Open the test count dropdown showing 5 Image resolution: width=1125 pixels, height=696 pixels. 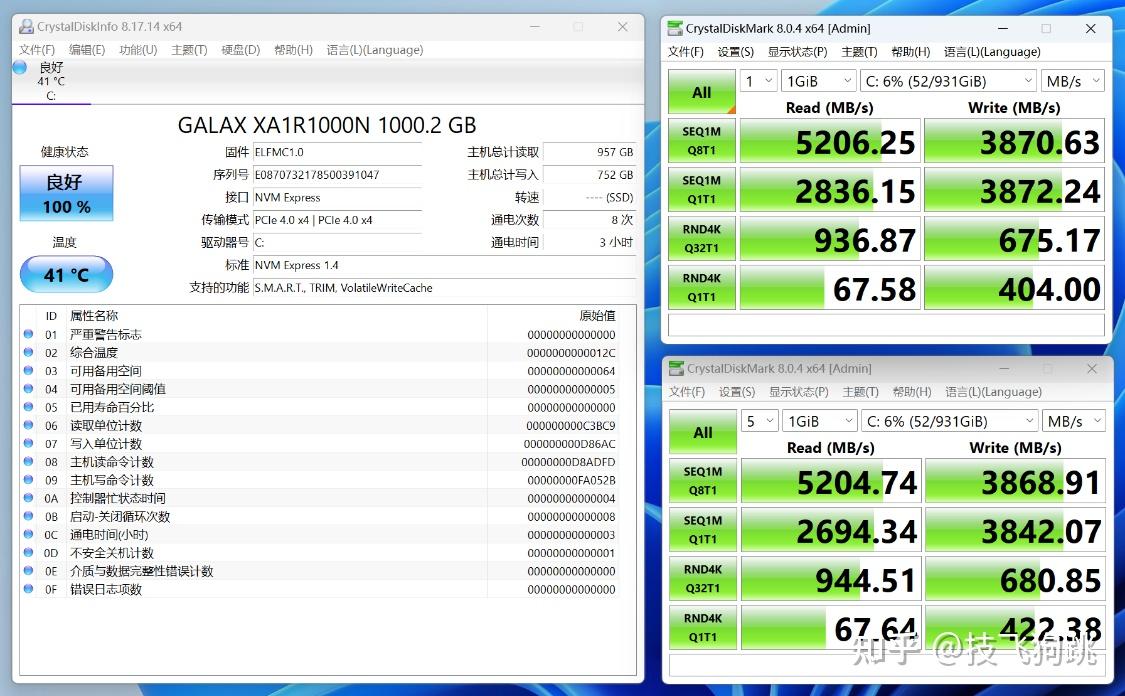(x=757, y=421)
